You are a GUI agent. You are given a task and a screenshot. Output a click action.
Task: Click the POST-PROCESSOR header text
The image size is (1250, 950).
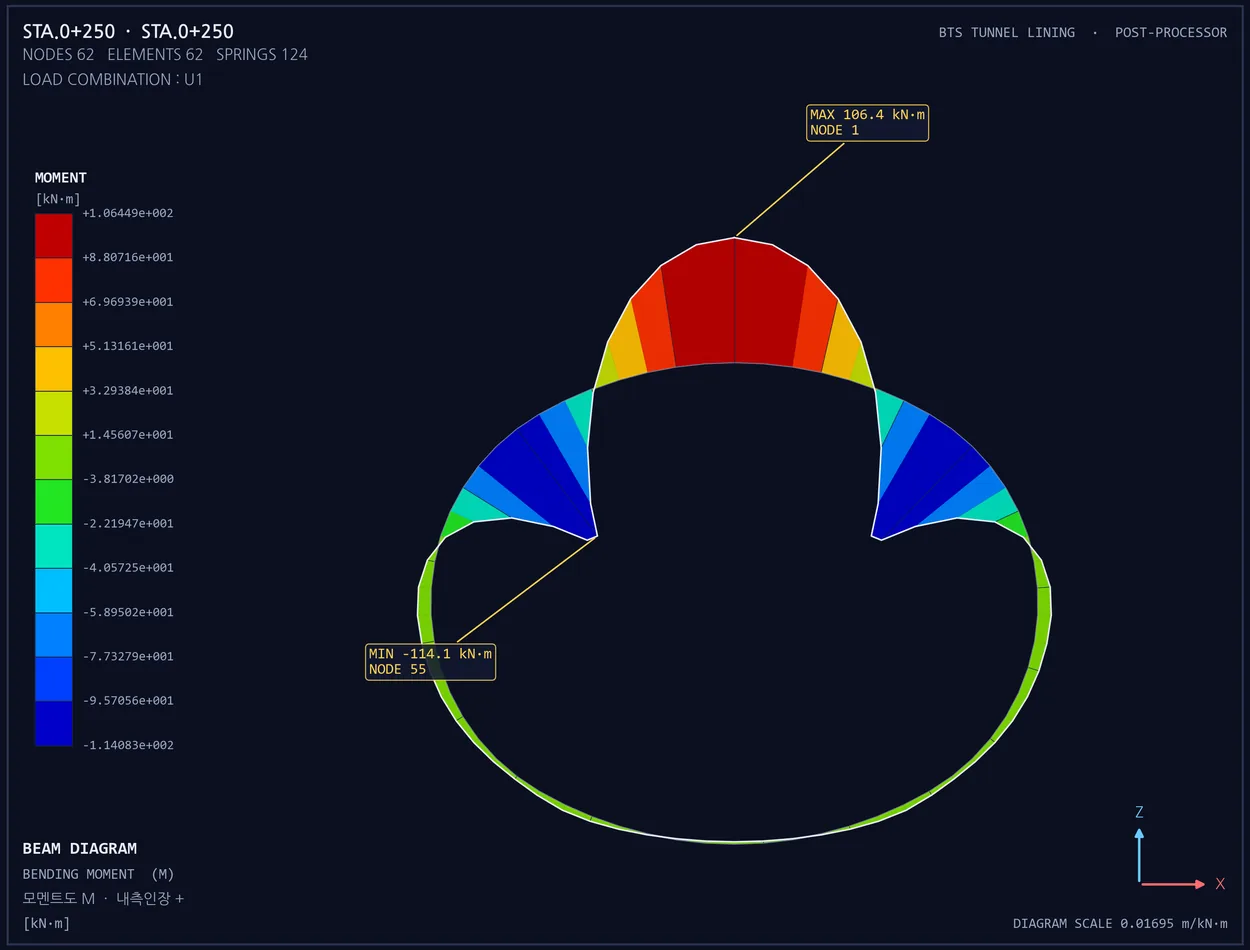(1171, 32)
